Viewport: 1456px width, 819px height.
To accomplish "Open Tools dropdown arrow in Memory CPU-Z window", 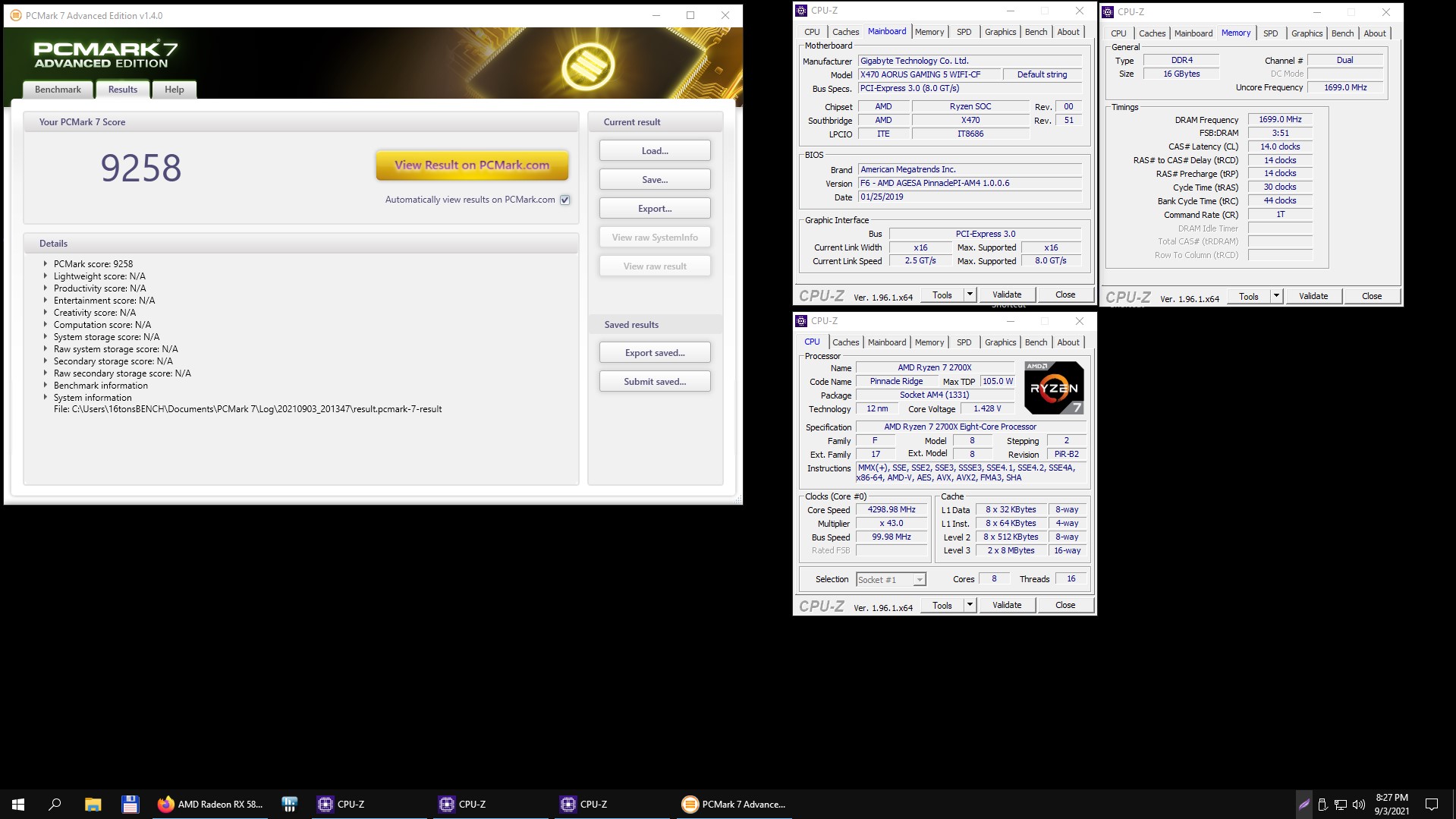I will pyautogui.click(x=1276, y=296).
